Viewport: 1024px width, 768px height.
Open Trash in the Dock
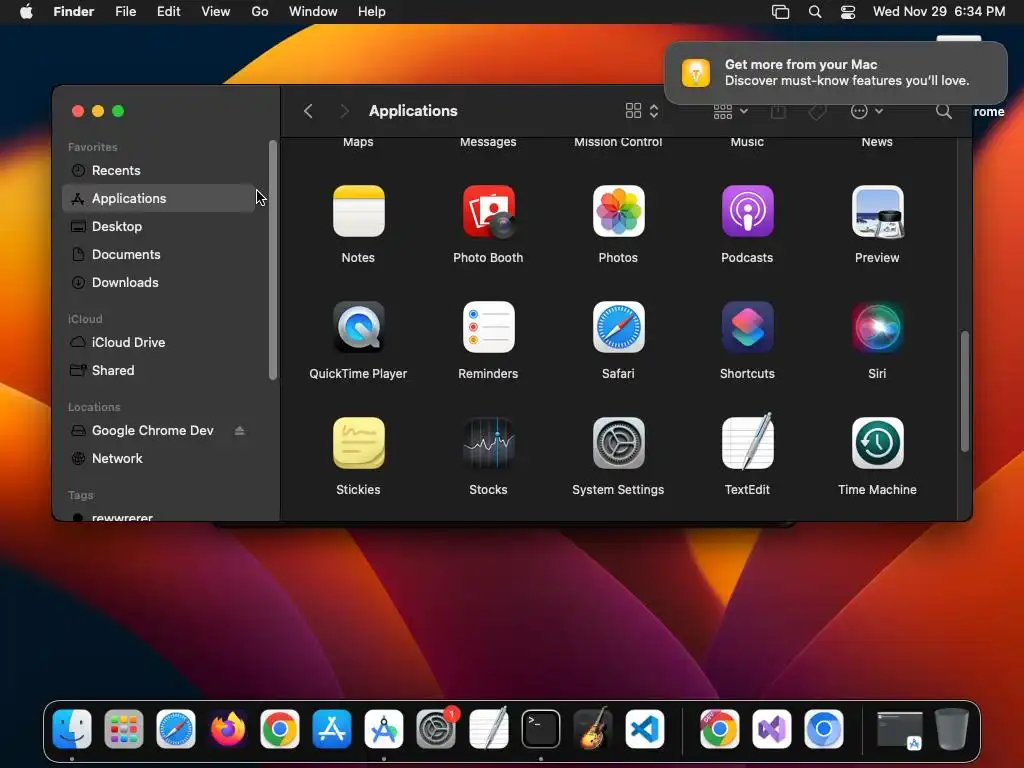pos(952,729)
